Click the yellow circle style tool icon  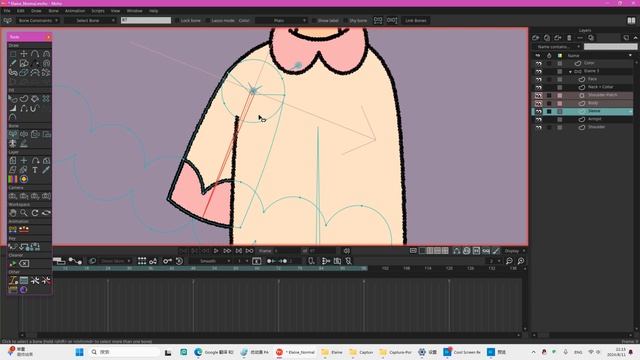tap(24, 179)
